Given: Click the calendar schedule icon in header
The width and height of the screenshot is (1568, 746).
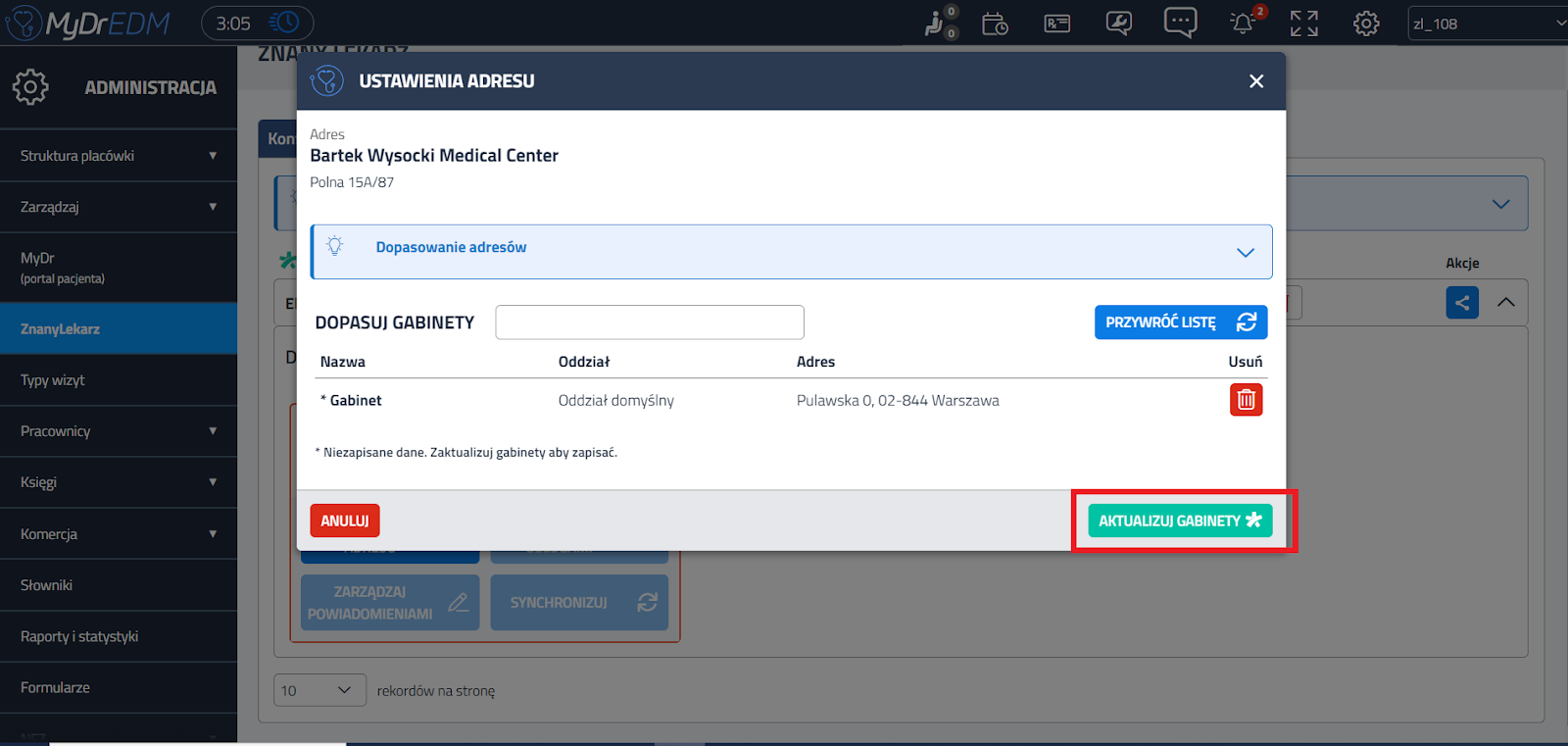Looking at the screenshot, I should coord(995,24).
